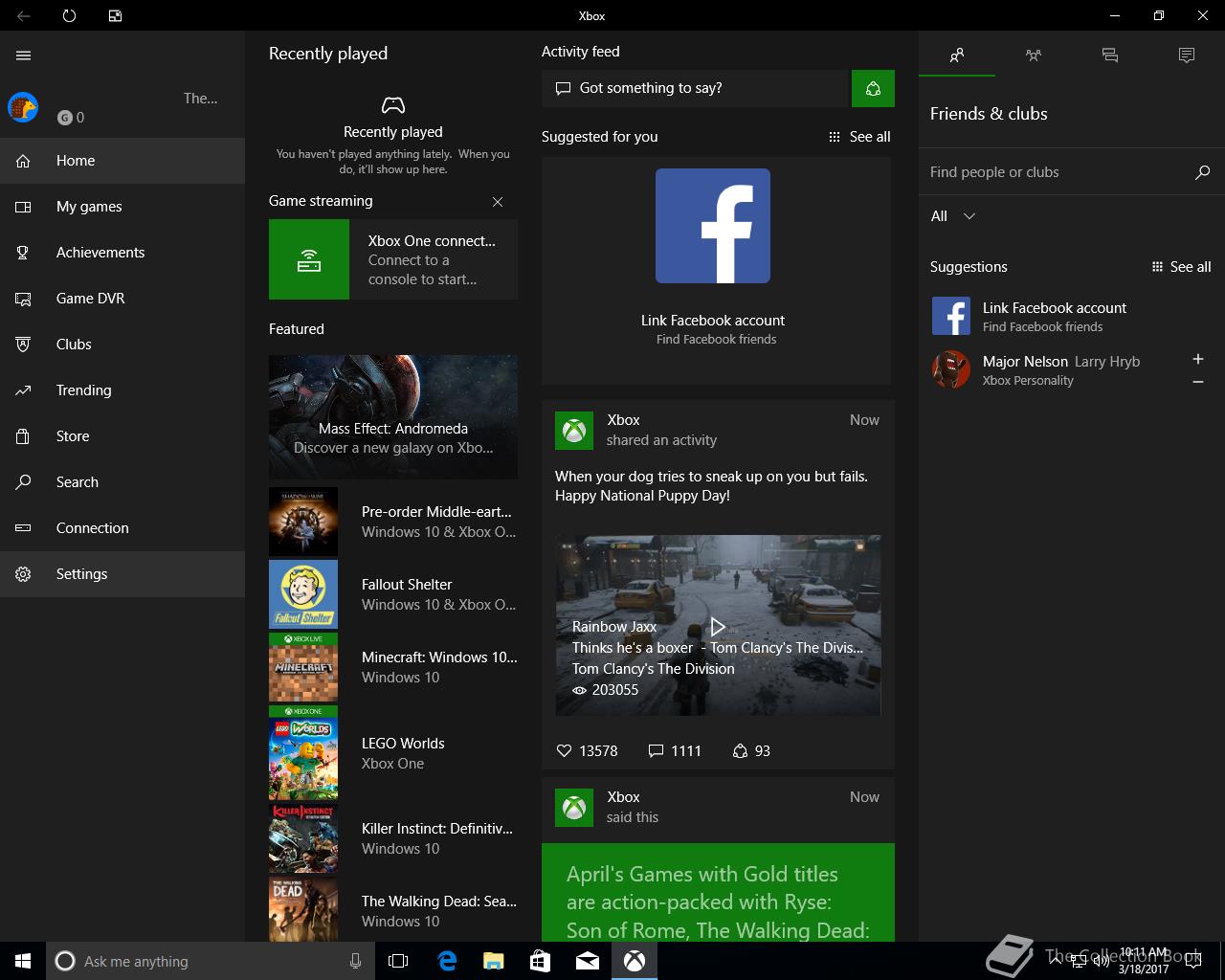Switch to Messages tab icon
Viewport: 1225px width, 980px height.
[x=1110, y=56]
